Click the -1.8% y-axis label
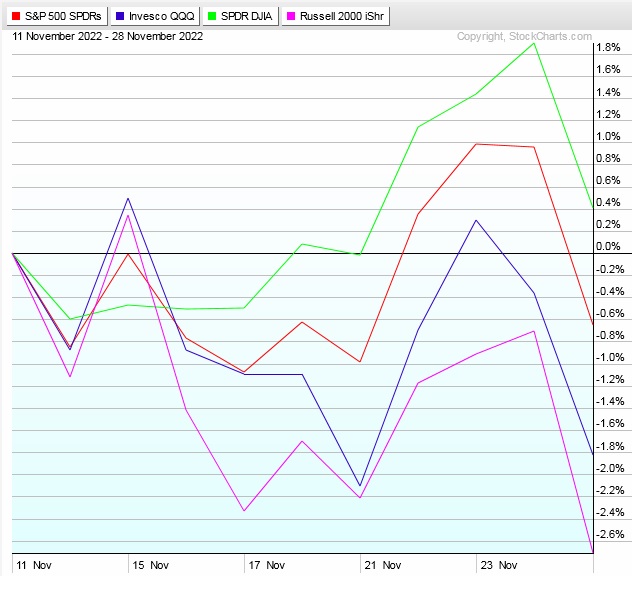632x600 pixels. [x=610, y=446]
